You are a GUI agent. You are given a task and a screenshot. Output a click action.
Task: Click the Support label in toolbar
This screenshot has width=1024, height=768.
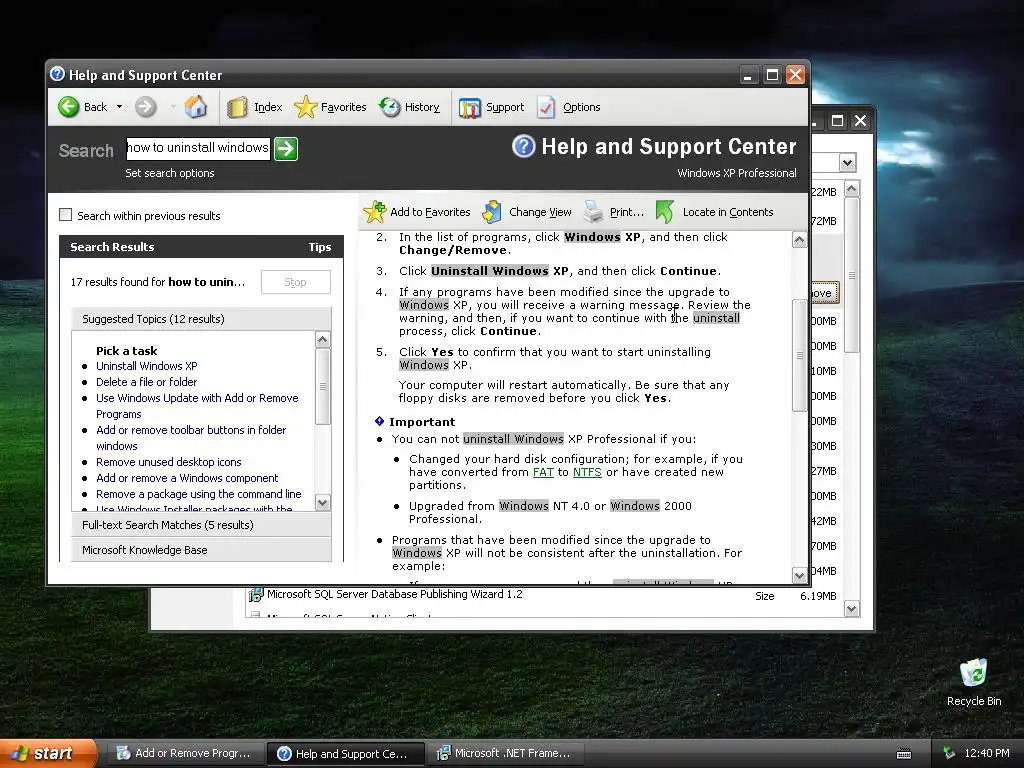(505, 107)
